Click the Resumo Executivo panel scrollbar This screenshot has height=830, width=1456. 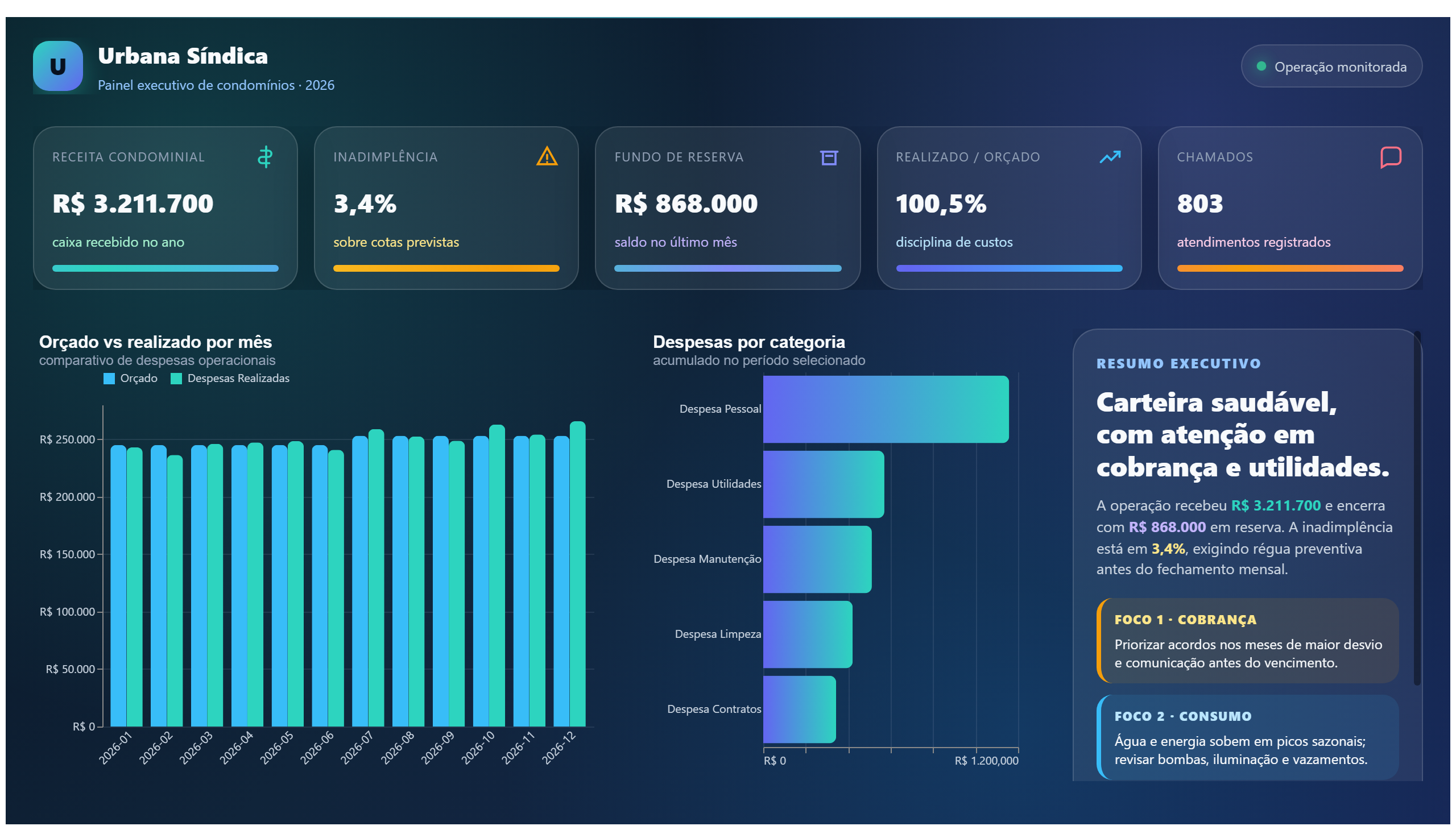pos(1416,508)
